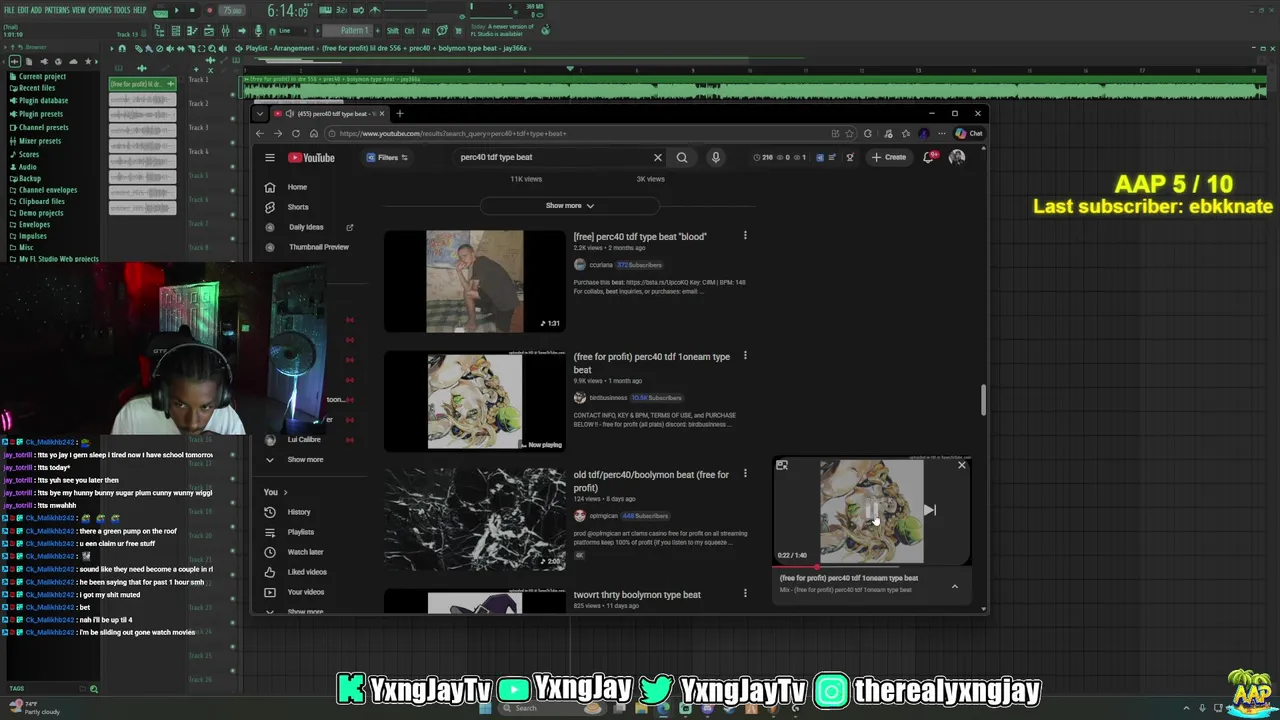This screenshot has width=1280, height=720.
Task: Clear the YouTube search box with X
Action: [658, 157]
